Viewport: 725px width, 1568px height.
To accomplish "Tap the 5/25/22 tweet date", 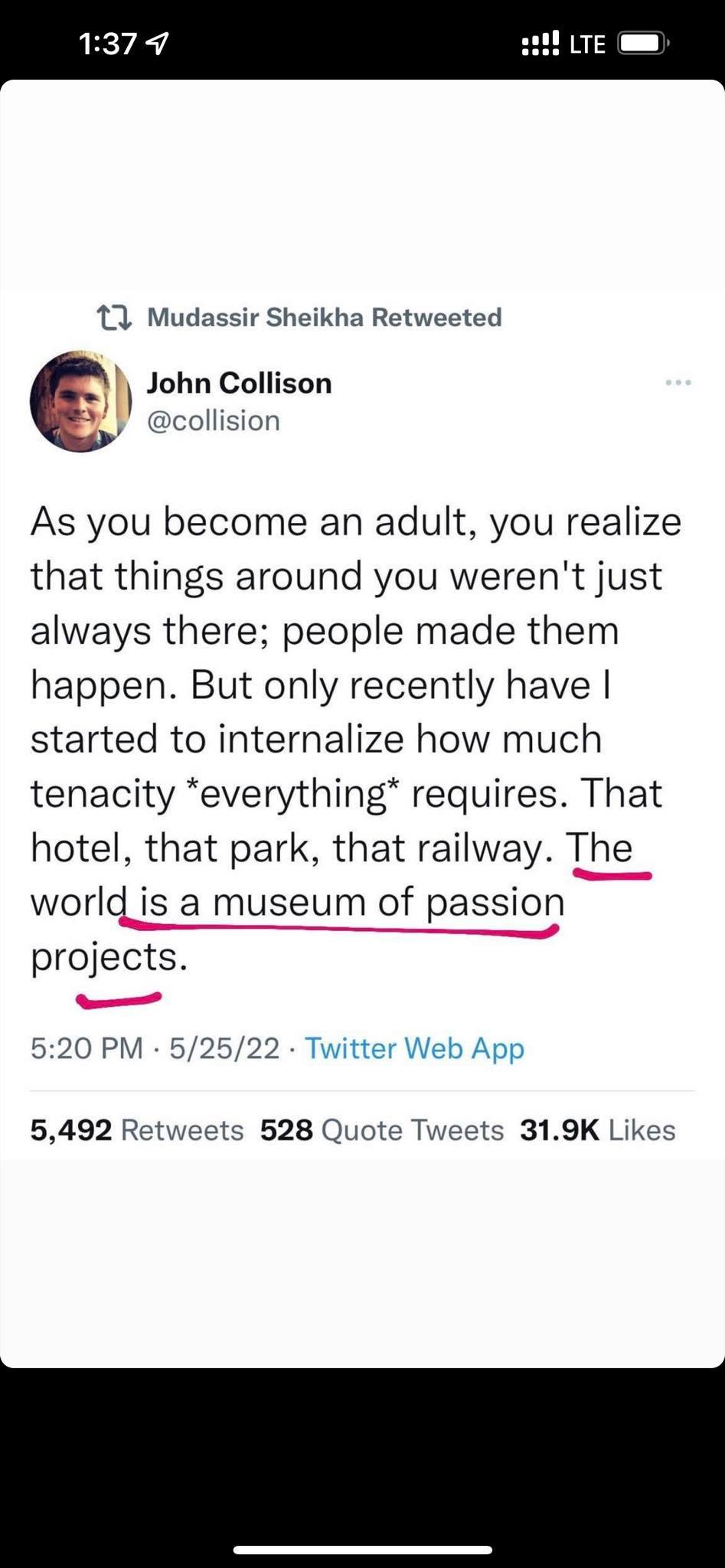I will (224, 1048).
